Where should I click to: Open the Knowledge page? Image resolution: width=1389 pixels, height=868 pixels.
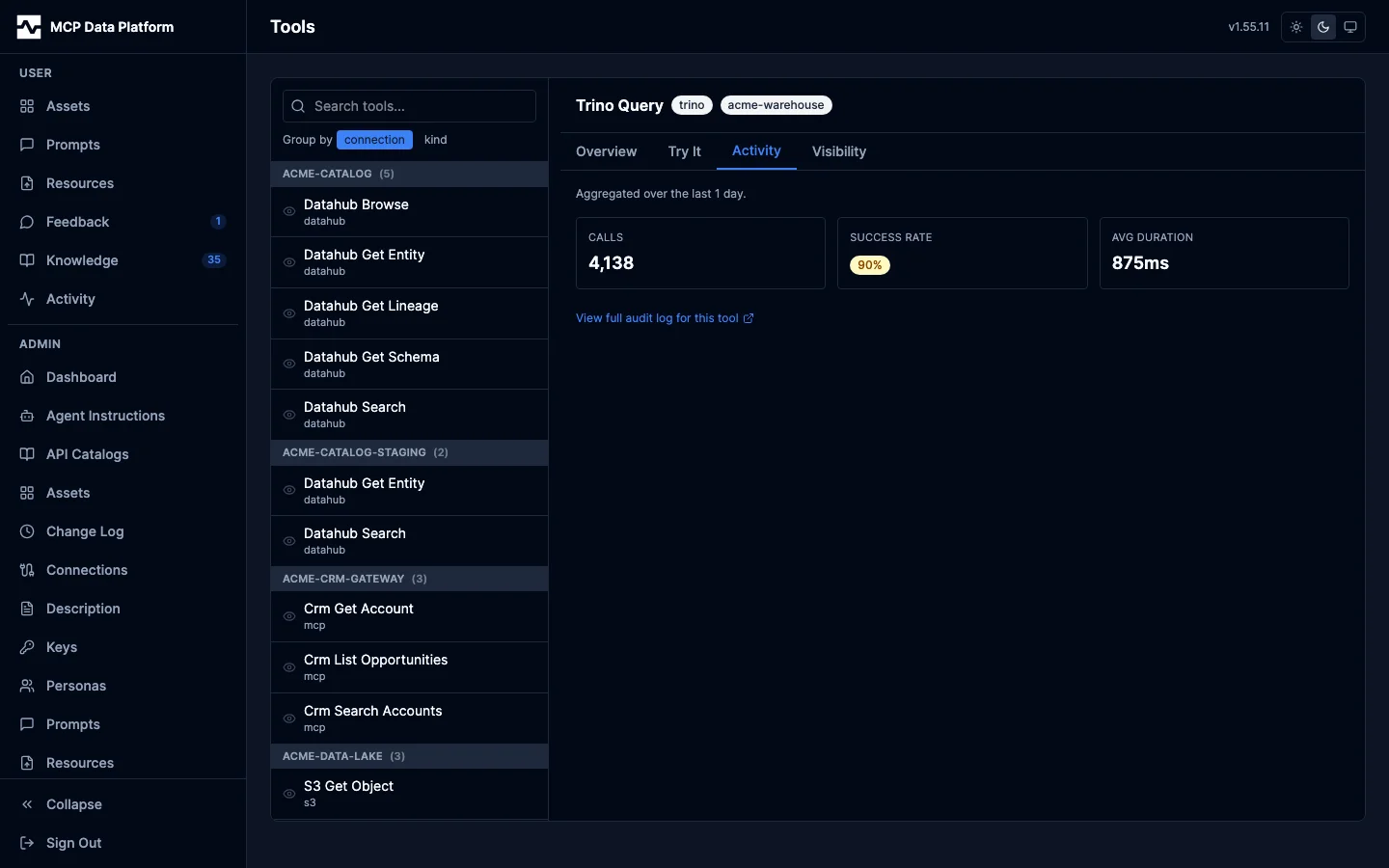123,260
